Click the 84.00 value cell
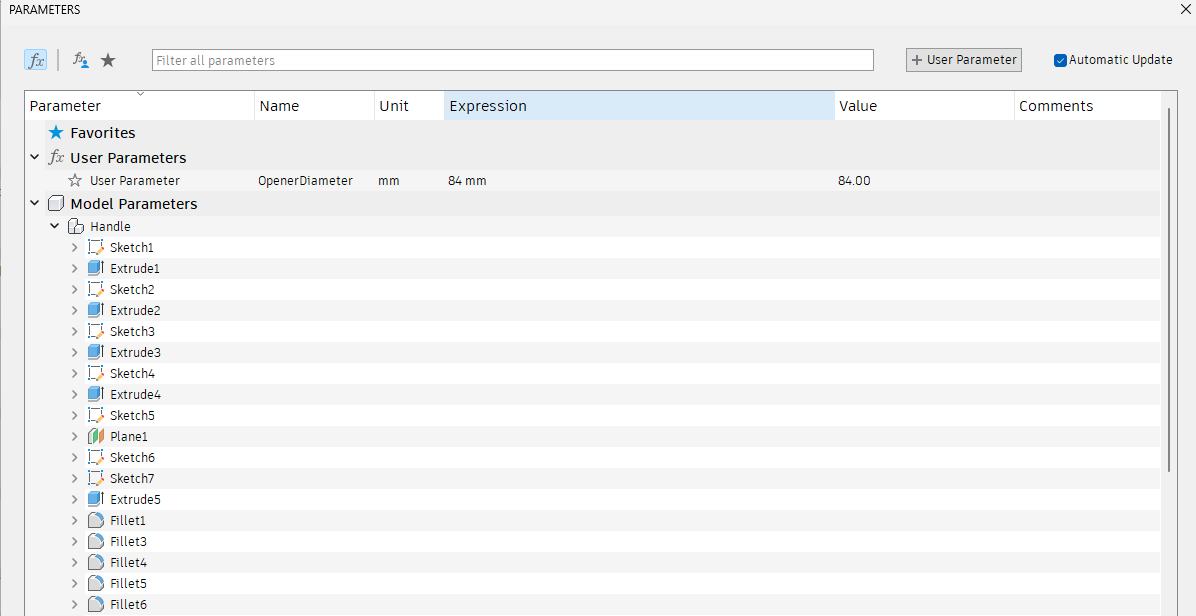Screen dimensions: 1196x616 tap(924, 181)
